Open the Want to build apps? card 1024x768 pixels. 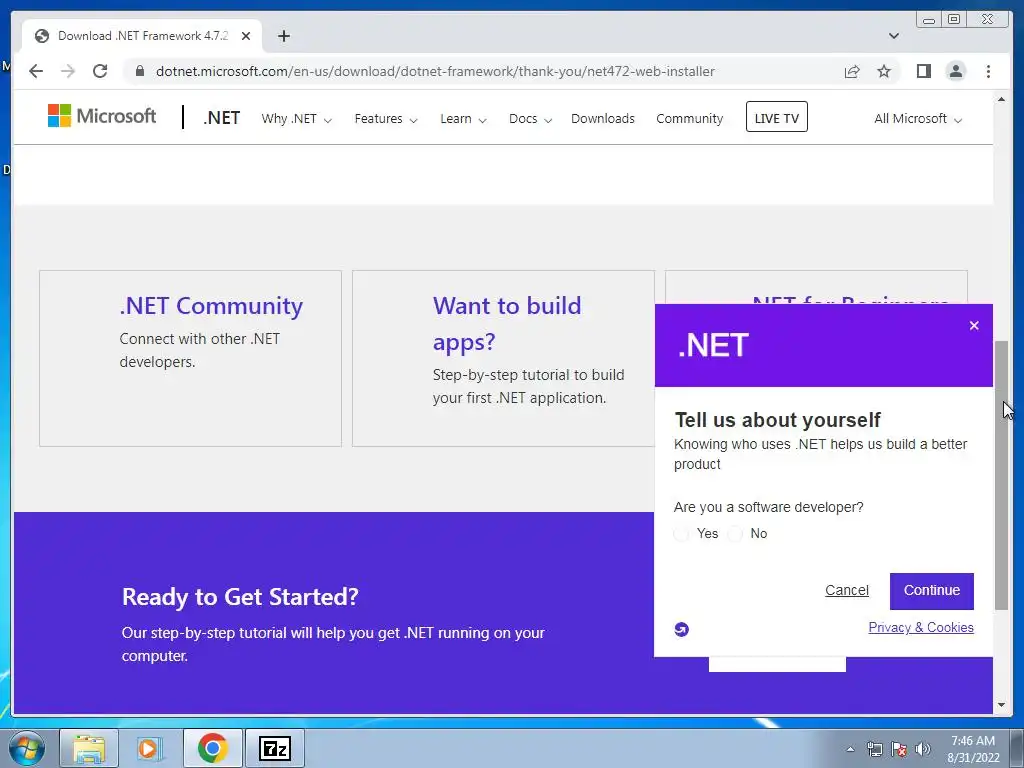point(503,359)
